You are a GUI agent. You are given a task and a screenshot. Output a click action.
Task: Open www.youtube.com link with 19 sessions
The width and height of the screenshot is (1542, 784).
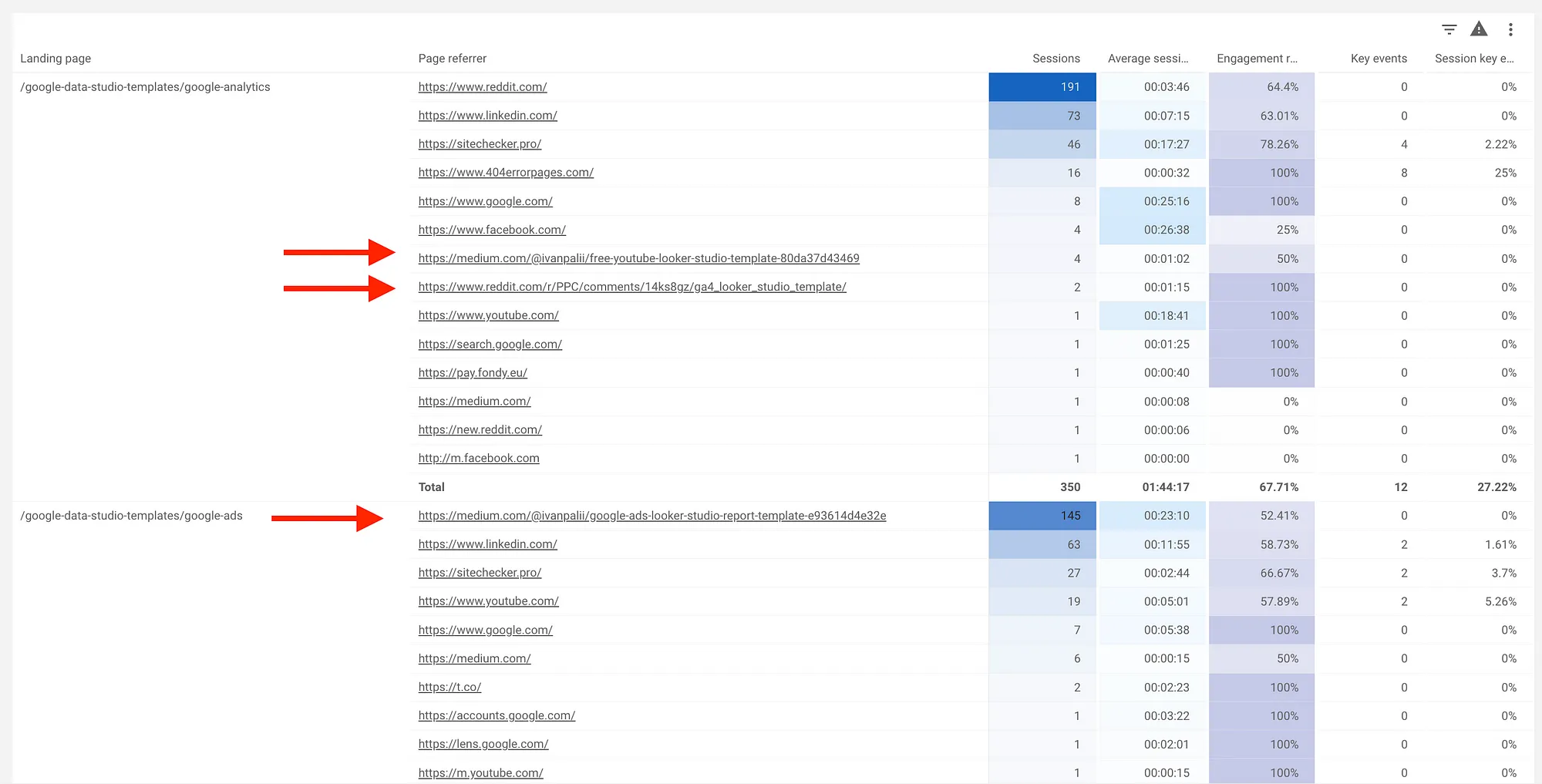click(x=488, y=601)
